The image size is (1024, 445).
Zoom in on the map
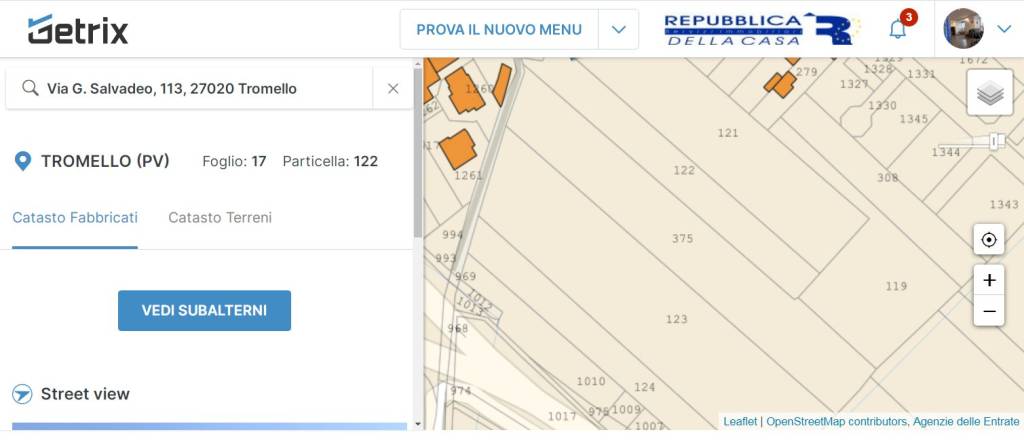989,280
